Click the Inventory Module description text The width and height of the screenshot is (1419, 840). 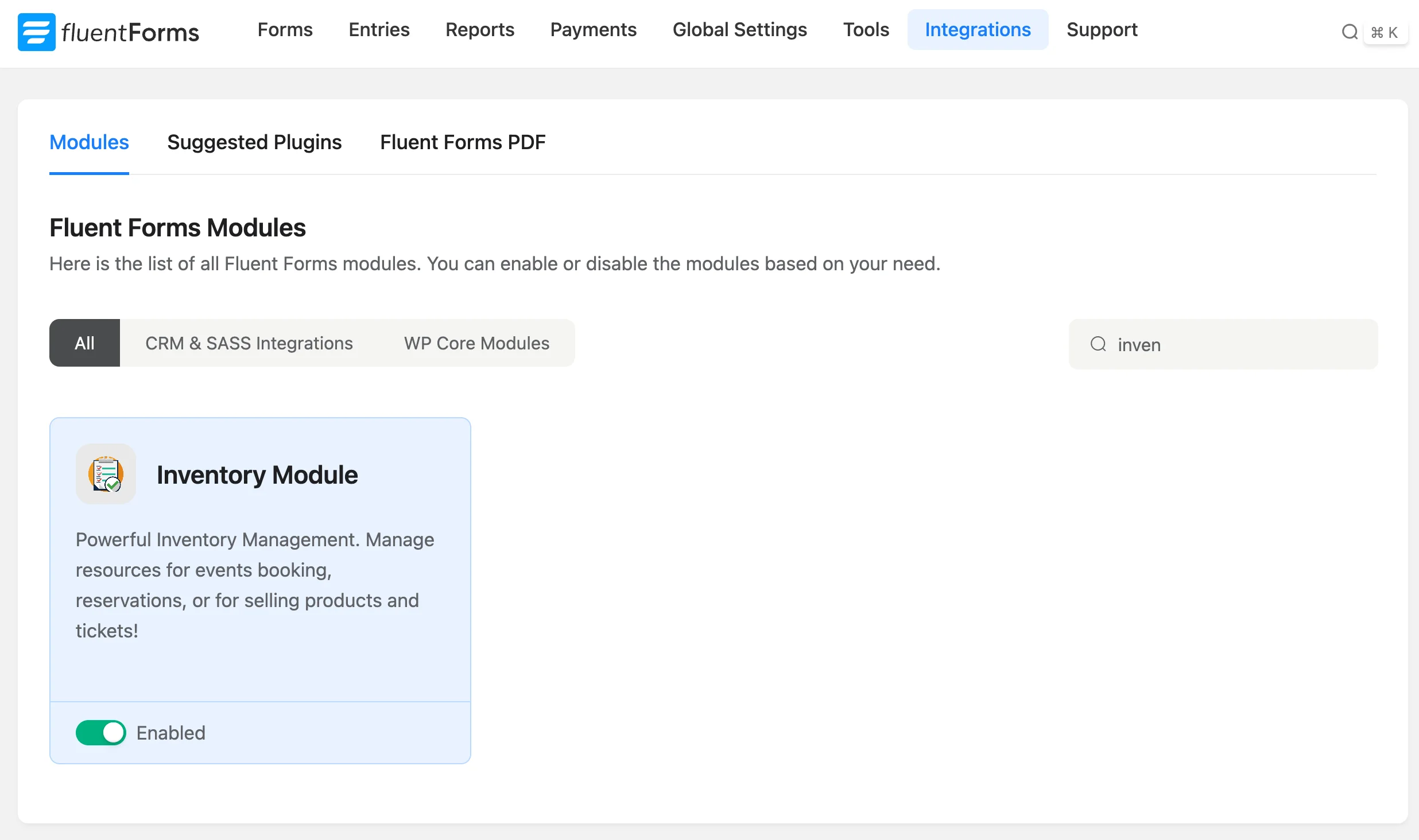click(x=255, y=585)
